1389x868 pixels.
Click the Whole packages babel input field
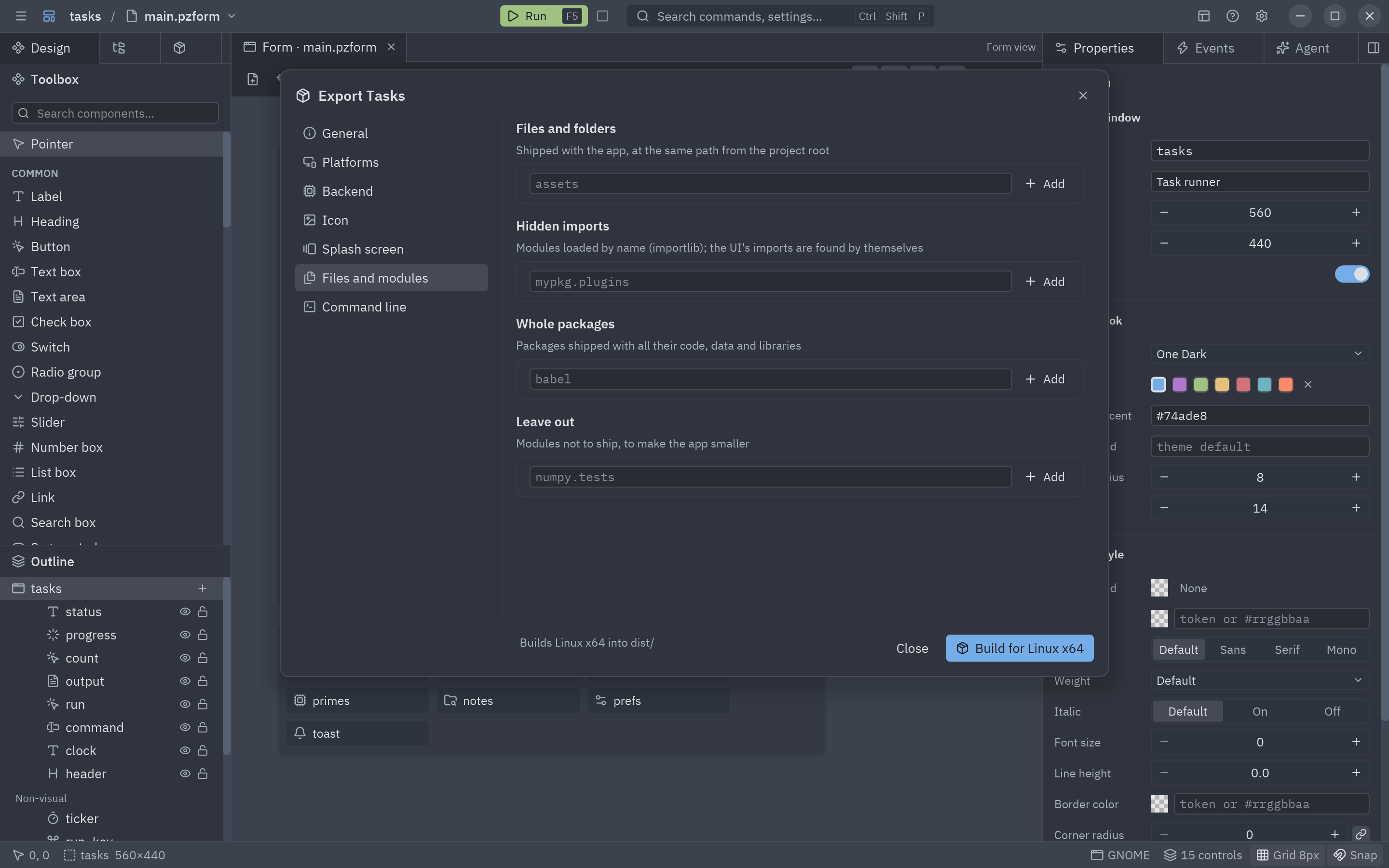click(770, 379)
